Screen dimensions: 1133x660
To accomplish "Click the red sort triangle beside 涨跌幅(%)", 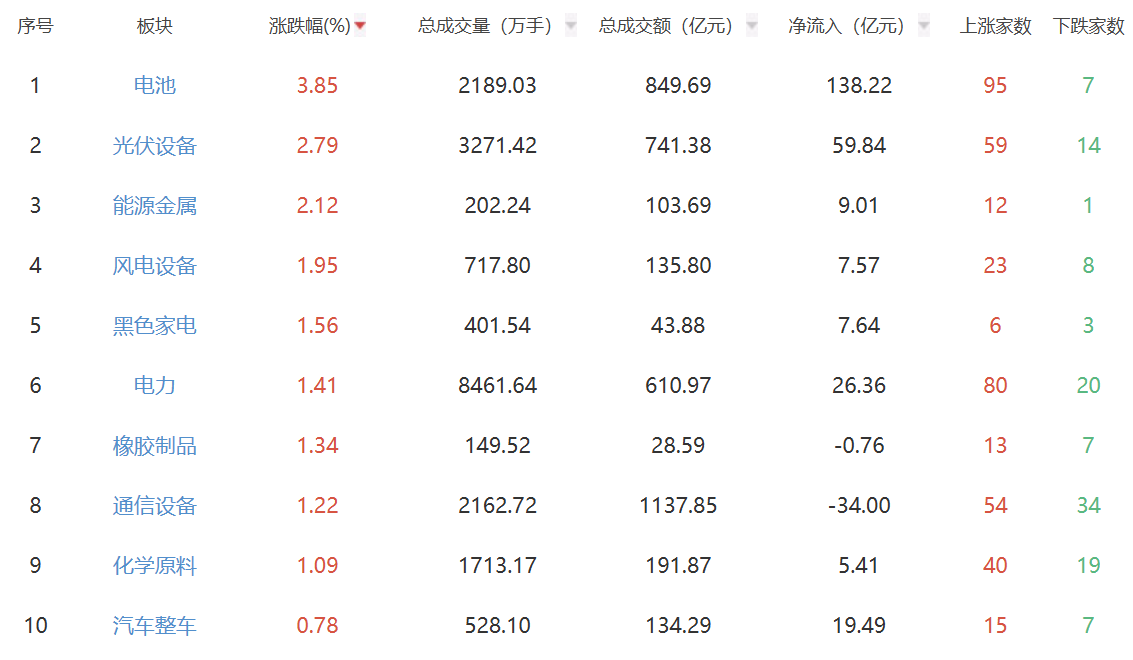I will 360,26.
